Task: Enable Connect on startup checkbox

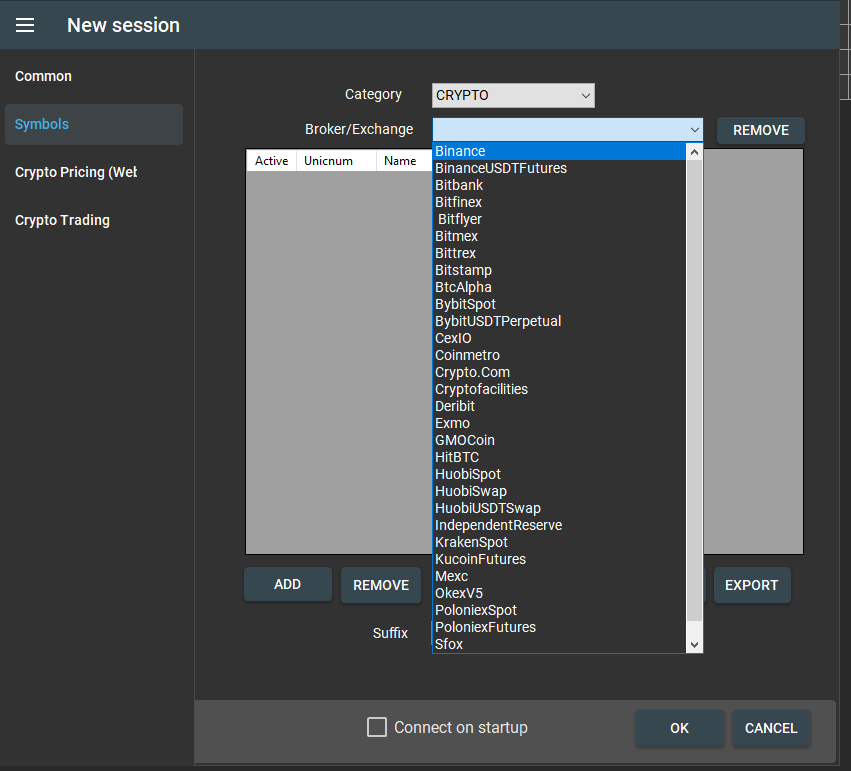Action: point(377,727)
